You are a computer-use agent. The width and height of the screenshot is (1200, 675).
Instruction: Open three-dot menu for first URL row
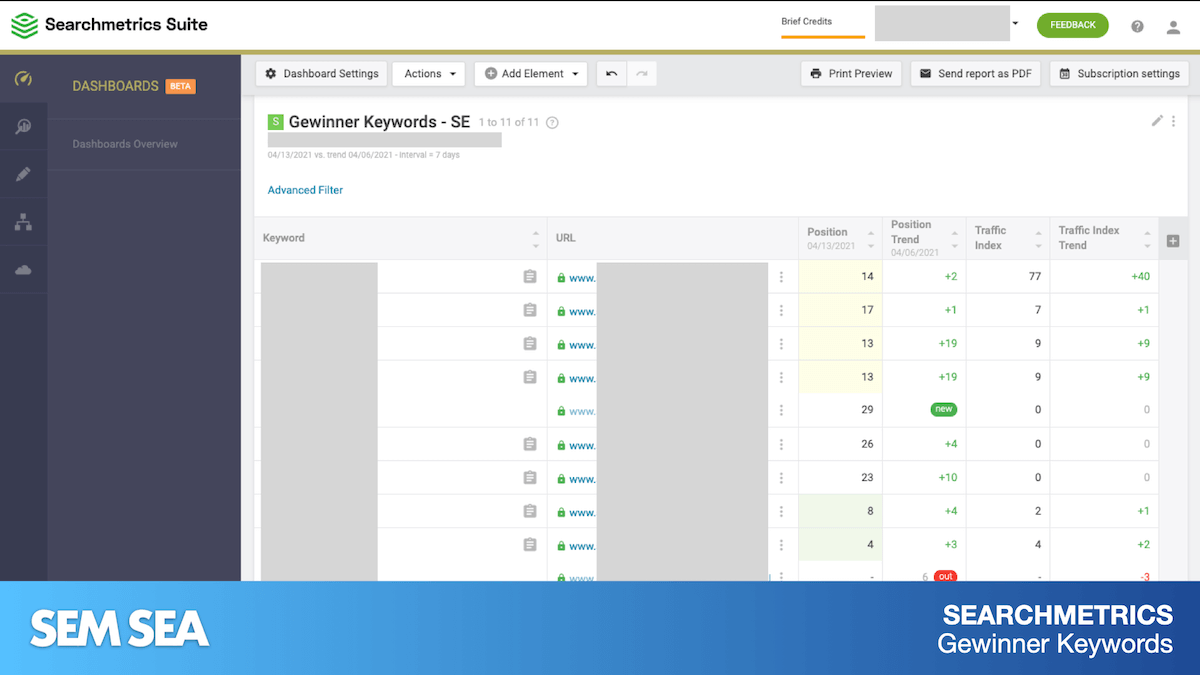[x=781, y=277]
